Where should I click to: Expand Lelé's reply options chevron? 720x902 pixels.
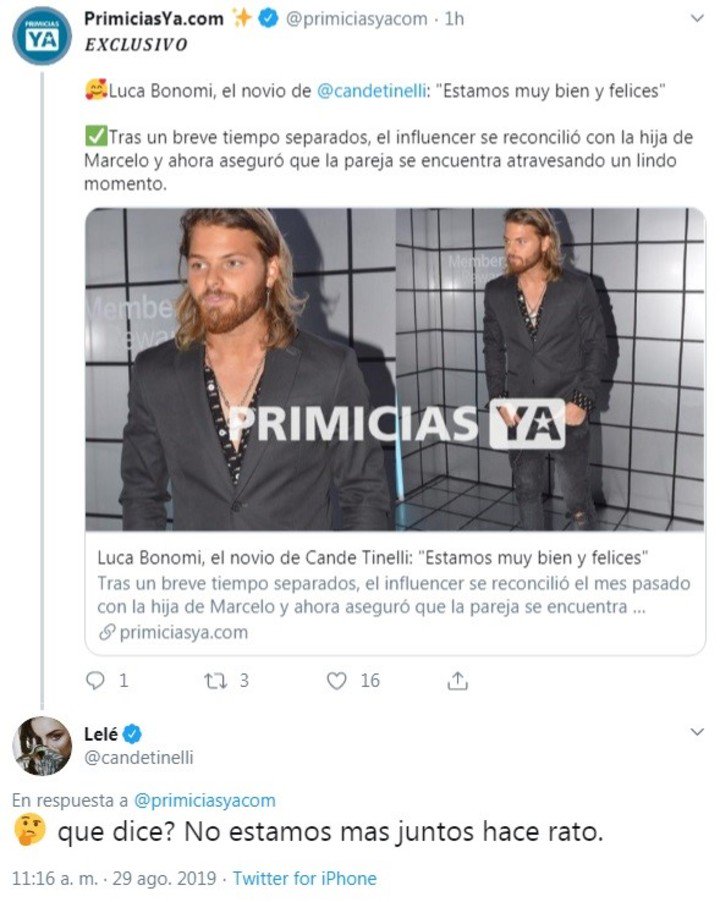(x=697, y=733)
